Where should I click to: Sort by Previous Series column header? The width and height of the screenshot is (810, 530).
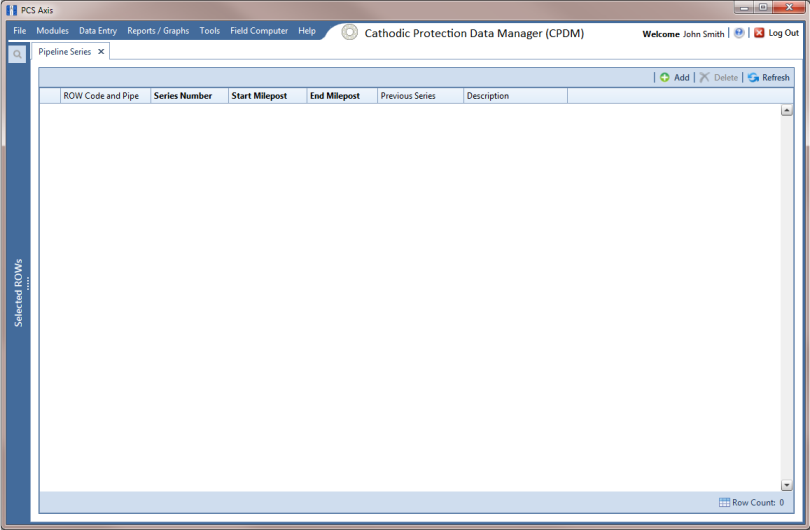[x=420, y=96]
